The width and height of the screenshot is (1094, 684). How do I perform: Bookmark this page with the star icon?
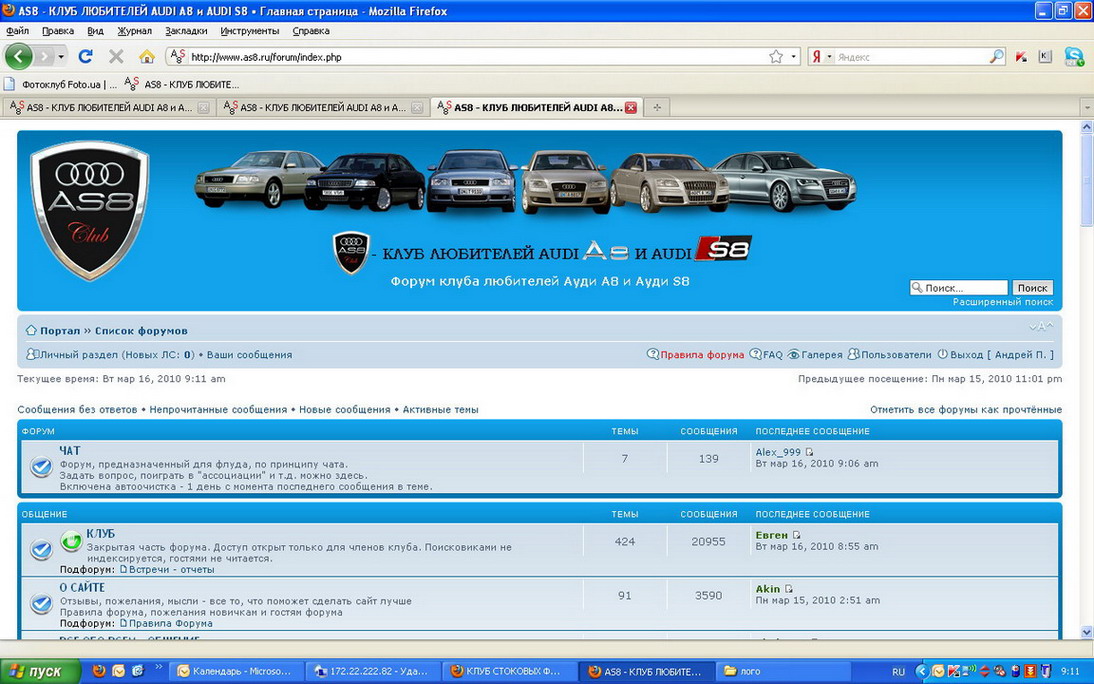(x=776, y=57)
